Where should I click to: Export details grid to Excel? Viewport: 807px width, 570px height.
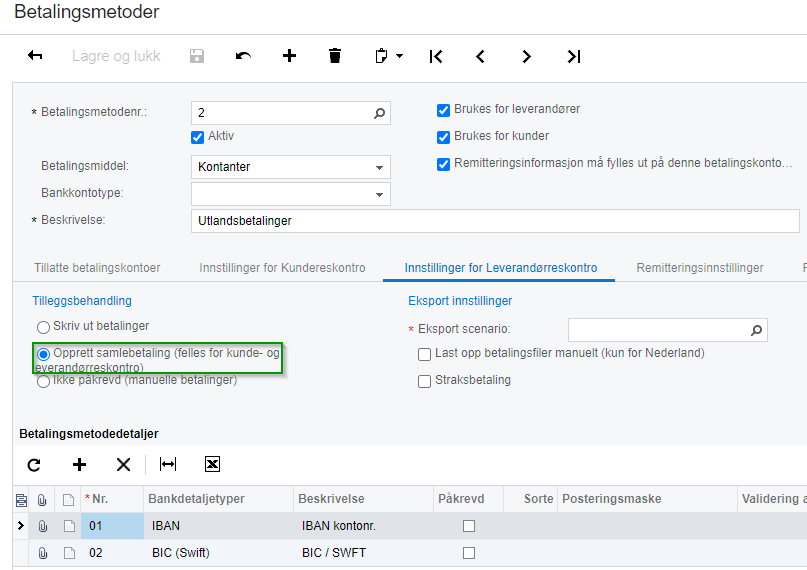click(212, 464)
